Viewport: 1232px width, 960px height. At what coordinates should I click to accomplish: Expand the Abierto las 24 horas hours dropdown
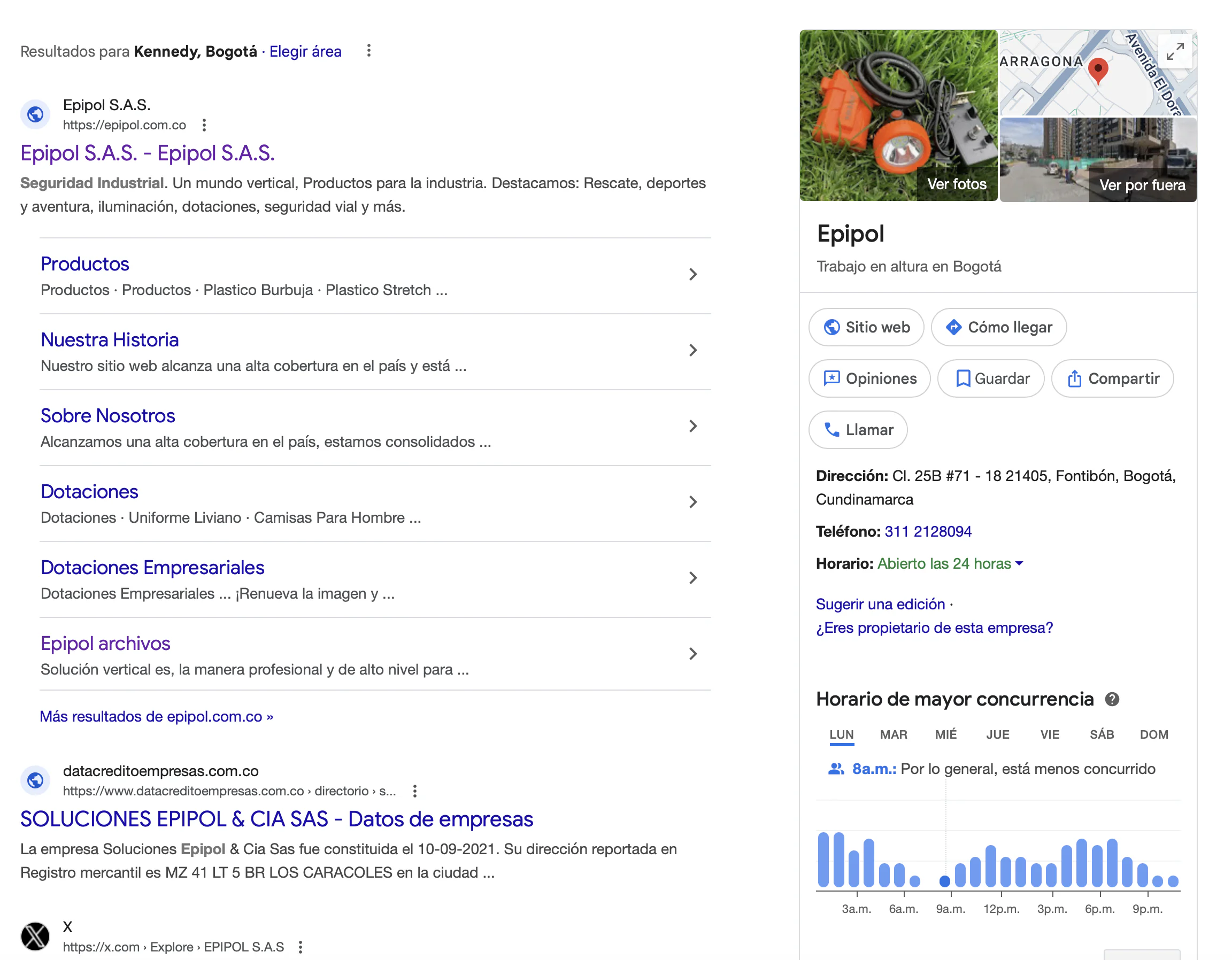[1019, 563]
